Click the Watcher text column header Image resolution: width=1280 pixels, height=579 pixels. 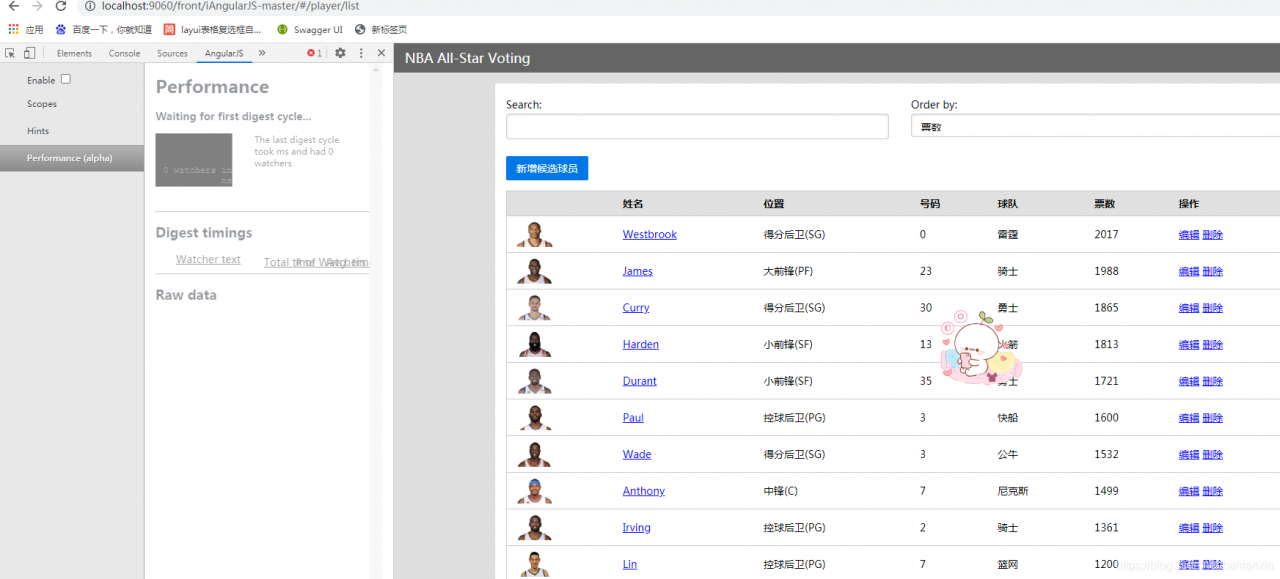pyautogui.click(x=208, y=260)
